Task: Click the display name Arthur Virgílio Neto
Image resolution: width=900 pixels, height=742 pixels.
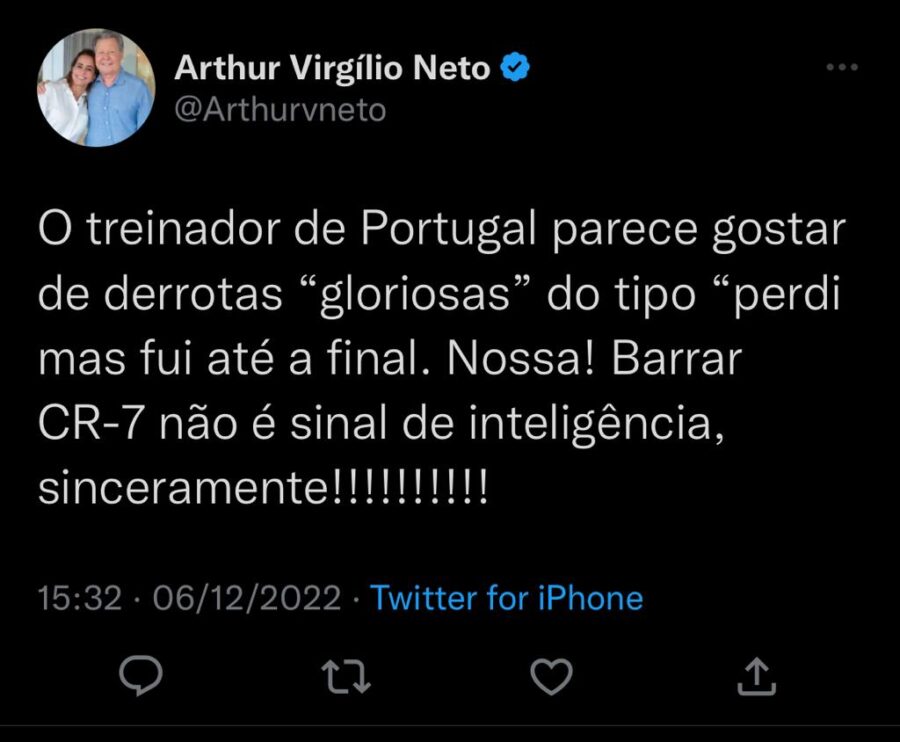Action: coord(333,68)
